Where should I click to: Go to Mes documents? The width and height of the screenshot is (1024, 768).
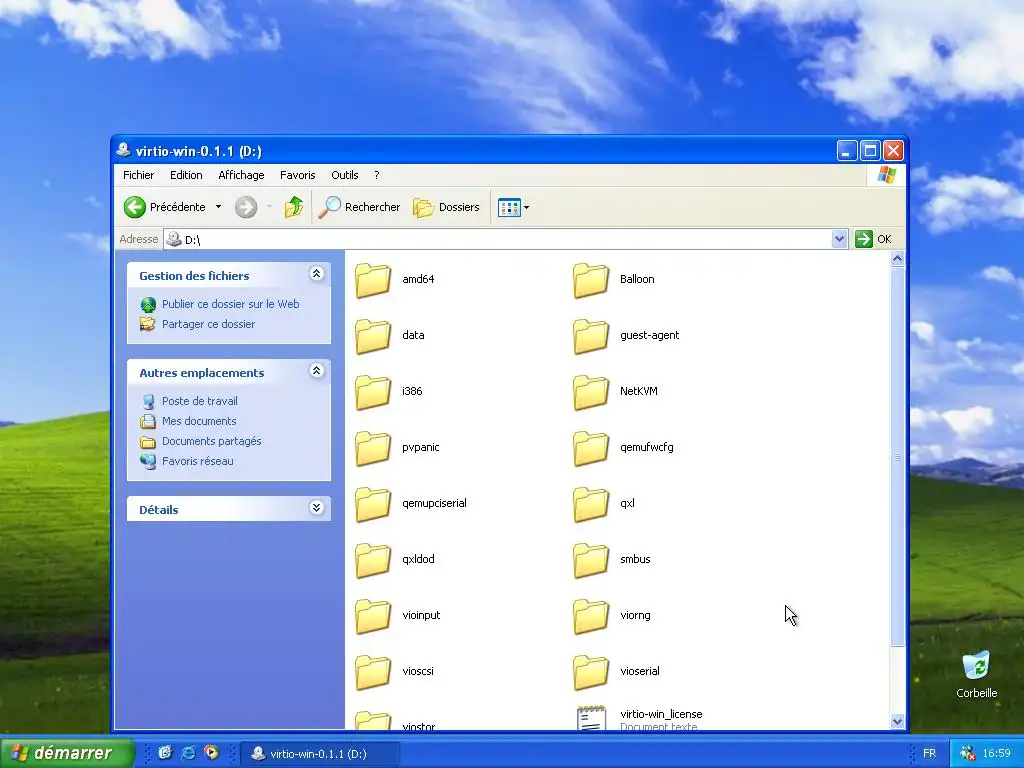pos(199,421)
